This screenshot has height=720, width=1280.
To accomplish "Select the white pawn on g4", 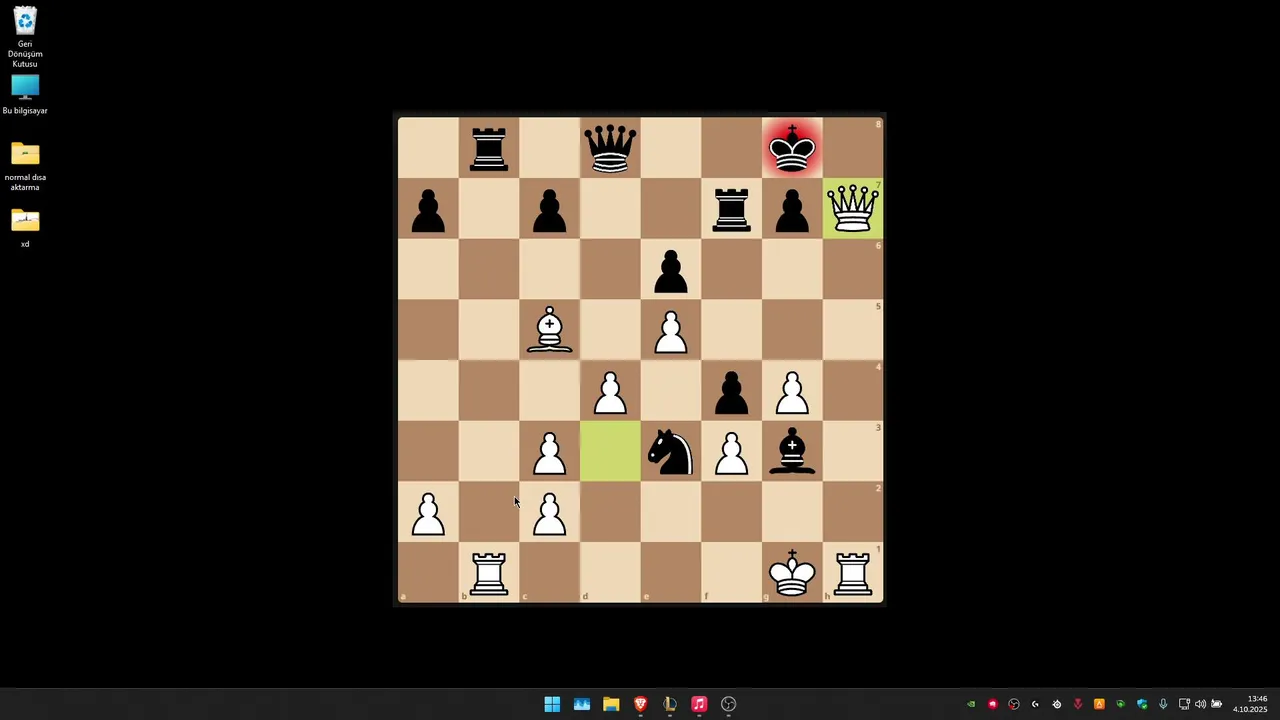I will [x=792, y=392].
